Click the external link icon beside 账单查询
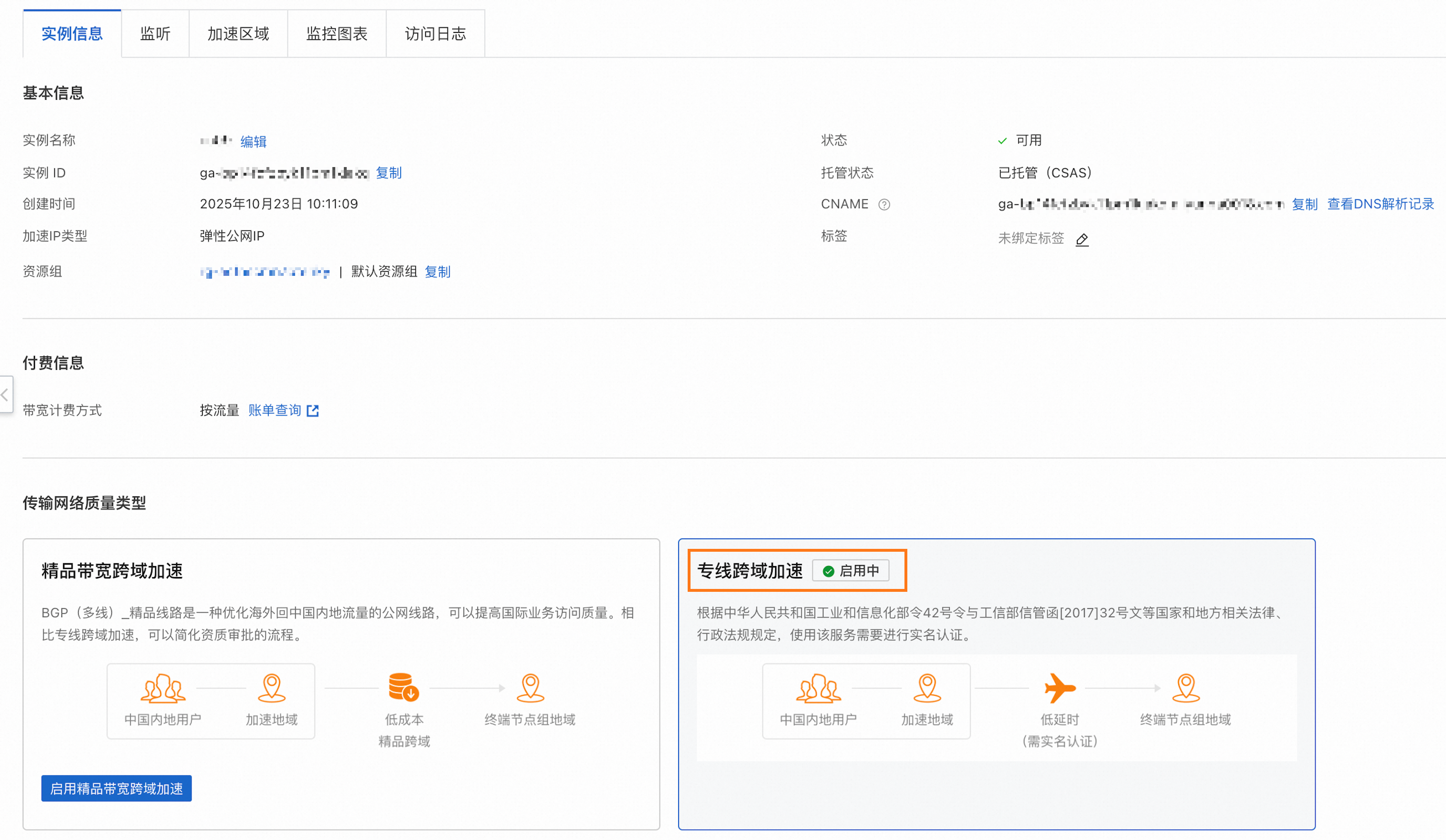The width and height of the screenshot is (1446, 840). [313, 410]
